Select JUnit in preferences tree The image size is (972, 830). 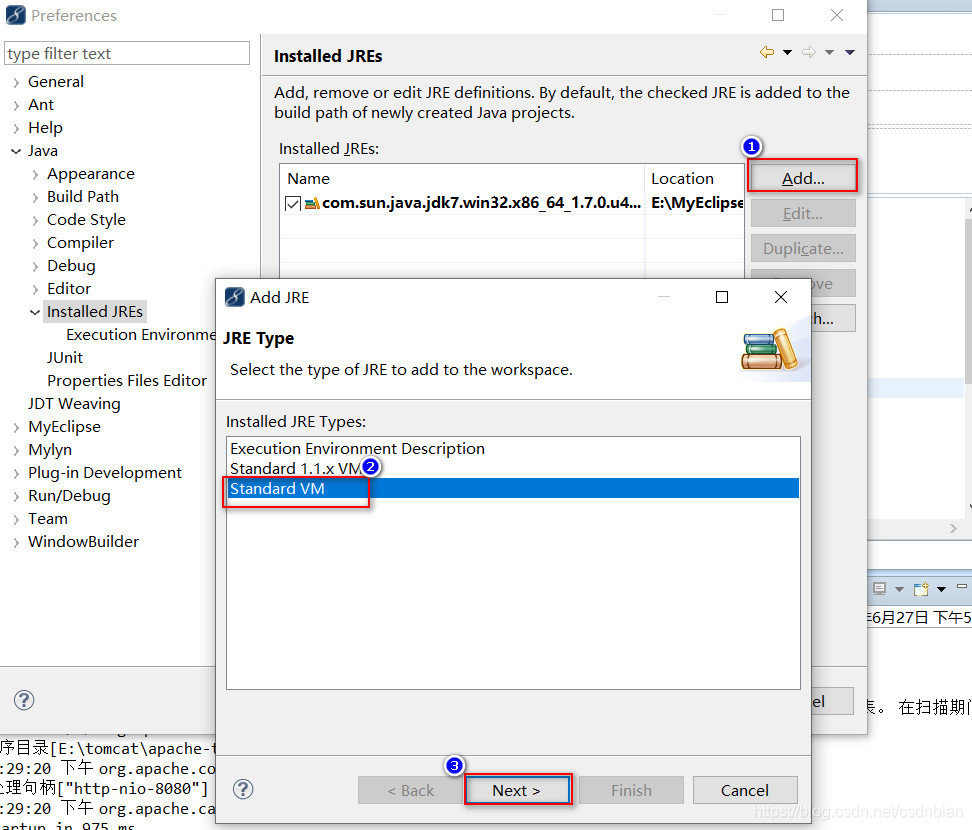point(64,358)
